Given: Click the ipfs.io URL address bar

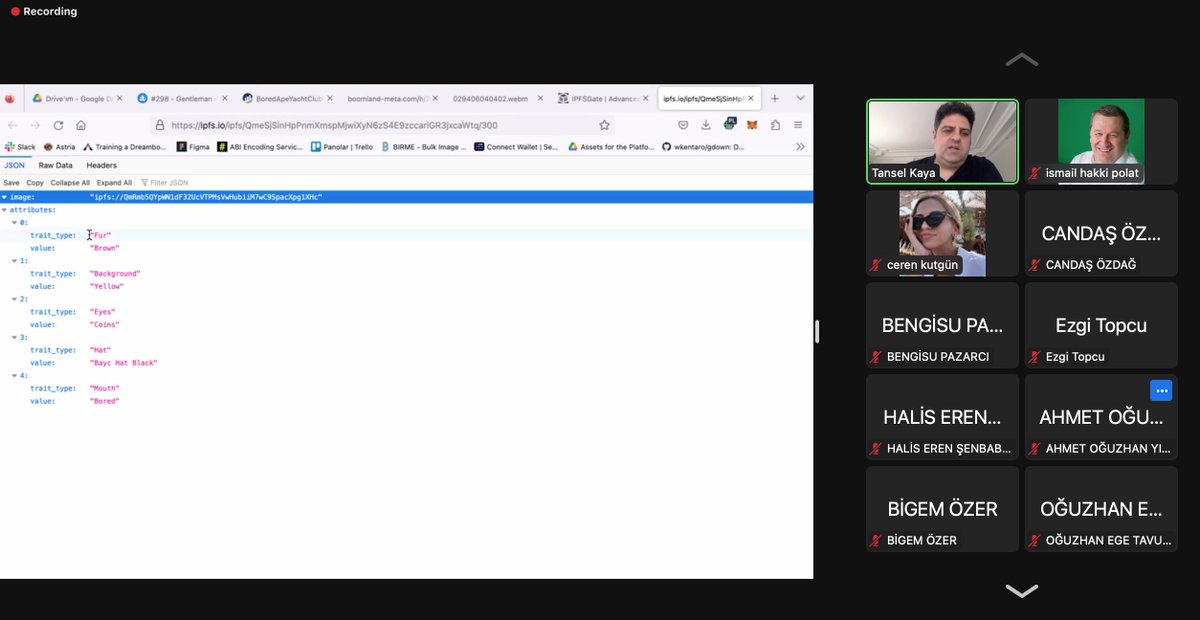Looking at the screenshot, I should [x=380, y=125].
